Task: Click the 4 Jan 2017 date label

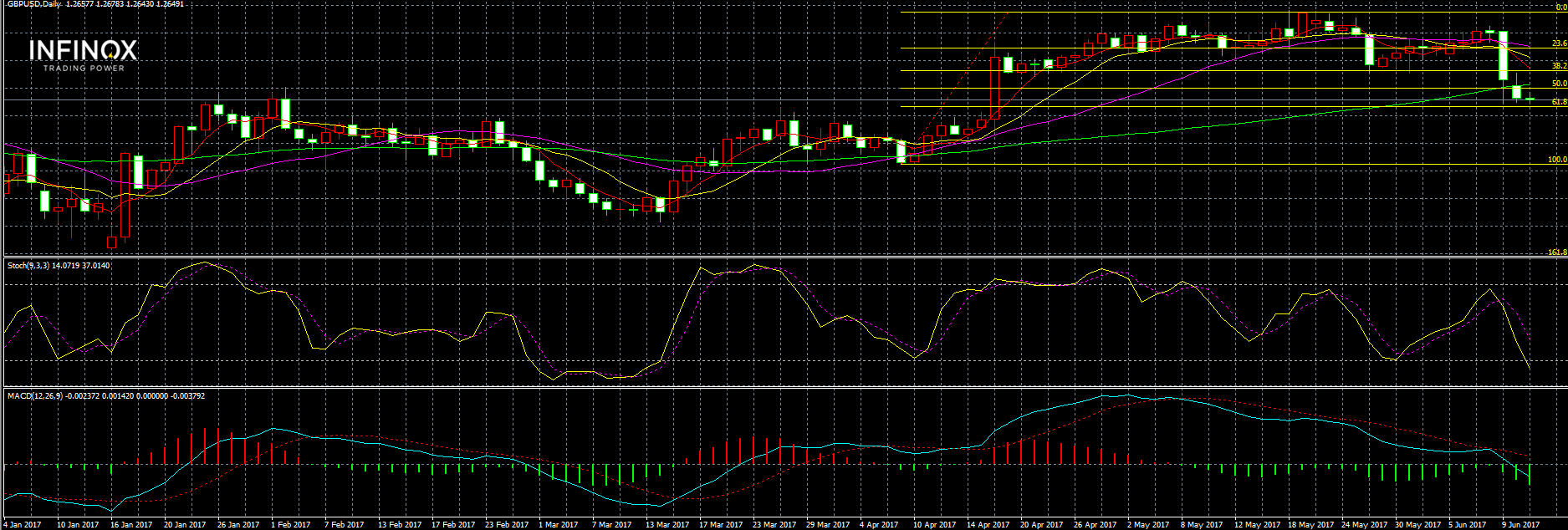Action: 24,525
